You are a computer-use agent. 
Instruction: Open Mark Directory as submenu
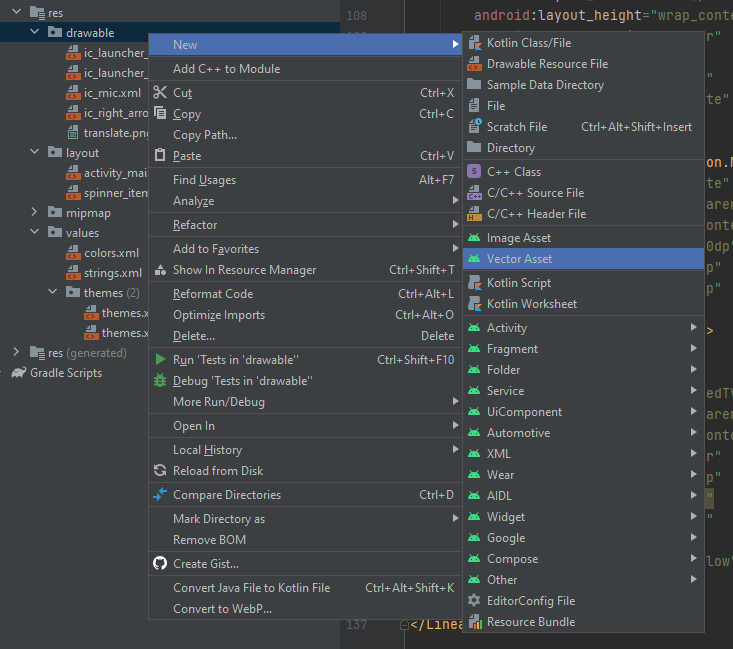[x=305, y=519]
